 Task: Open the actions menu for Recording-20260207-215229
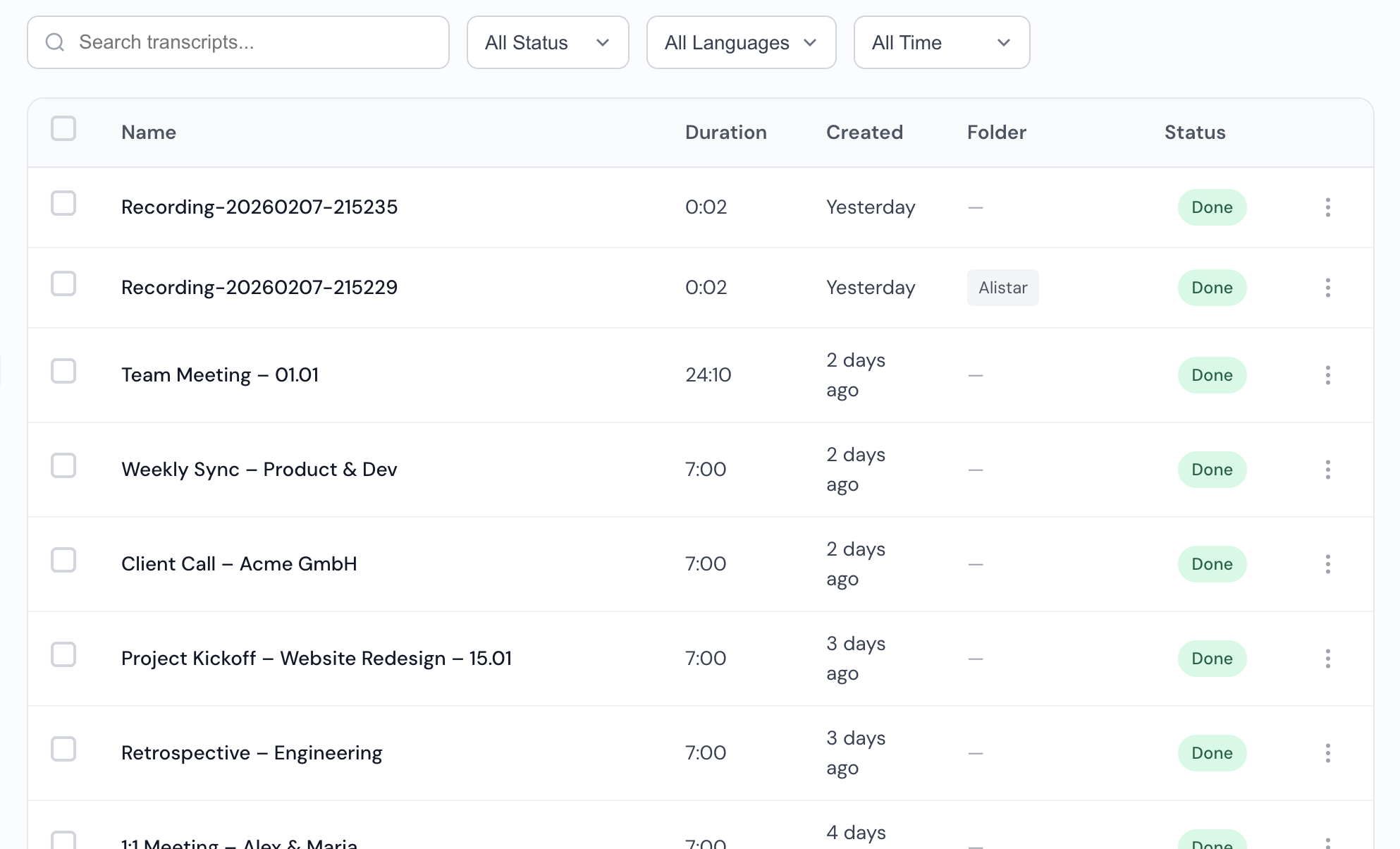1328,287
